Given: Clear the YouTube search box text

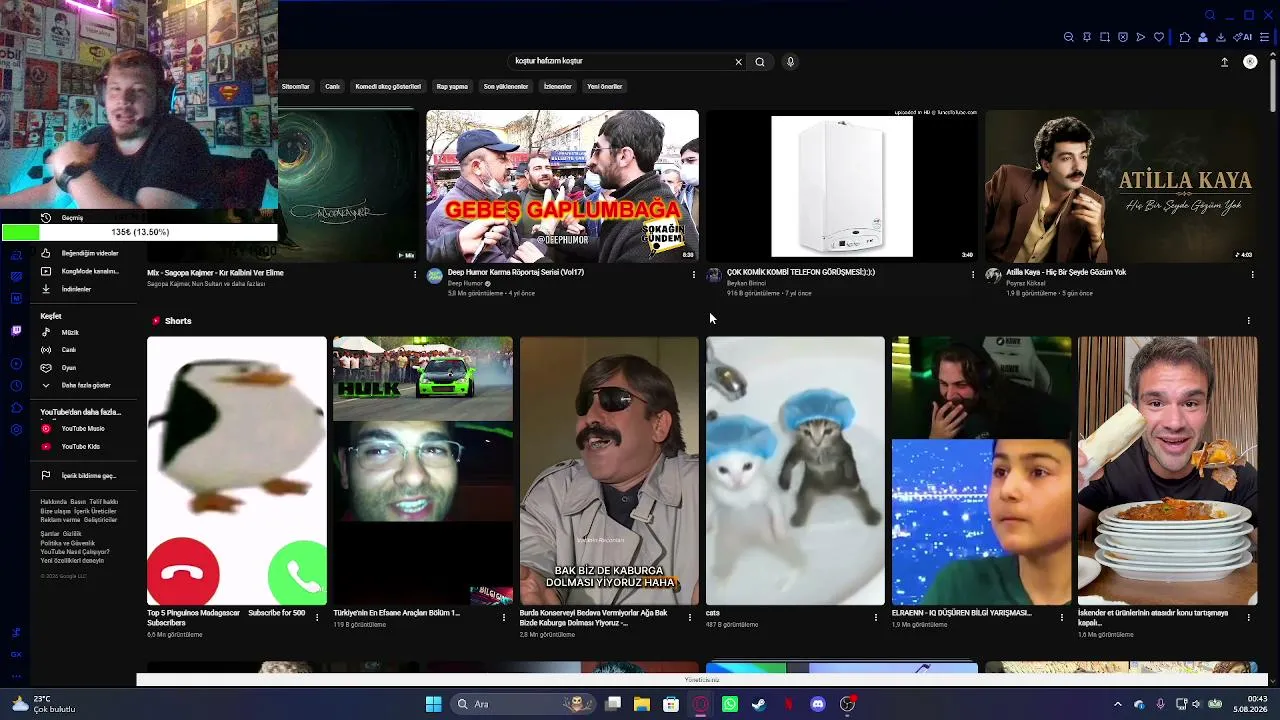Looking at the screenshot, I should [739, 62].
